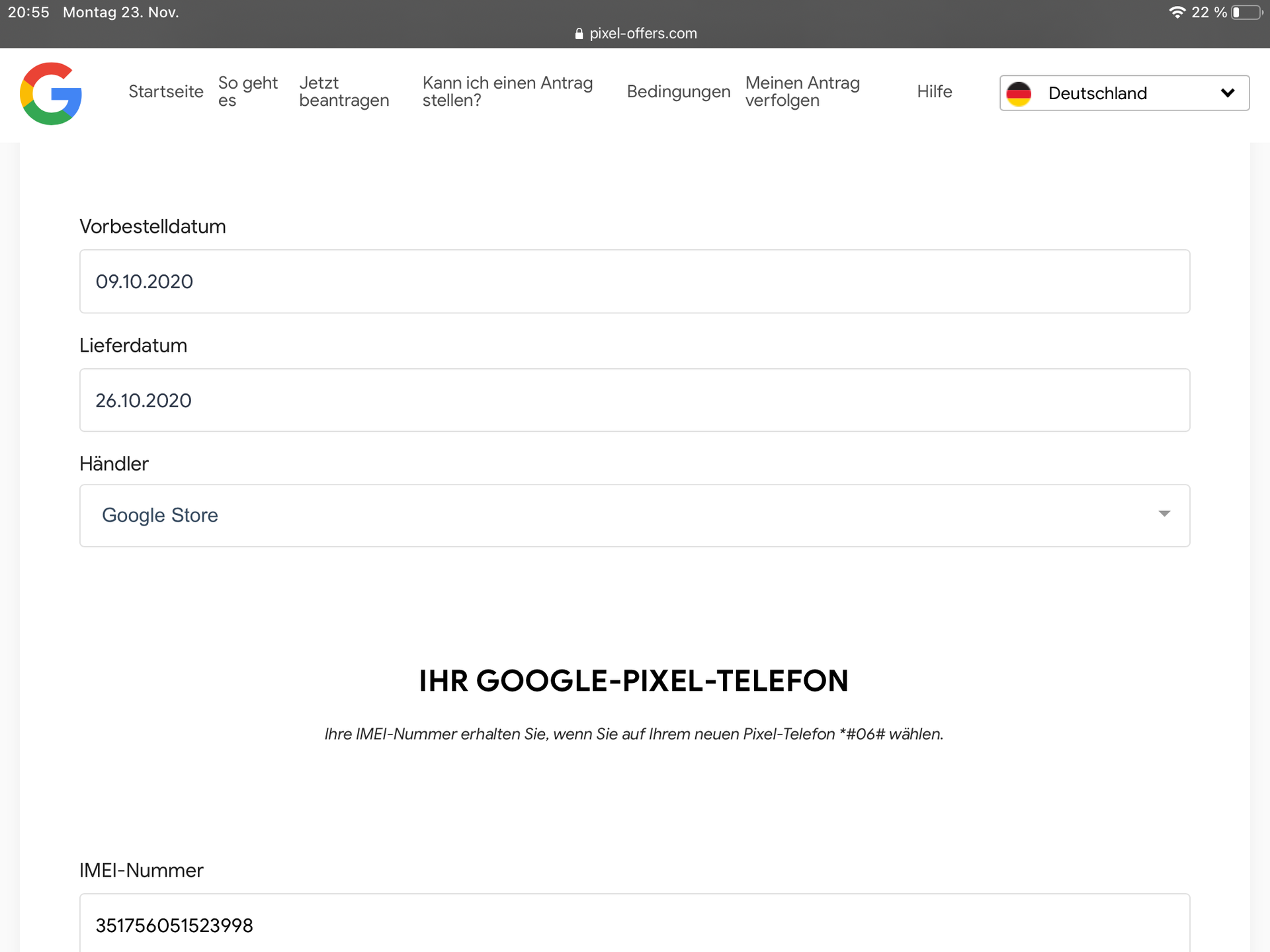1270x952 pixels.
Task: Expand the Händler Google Store dropdown
Action: point(635,516)
